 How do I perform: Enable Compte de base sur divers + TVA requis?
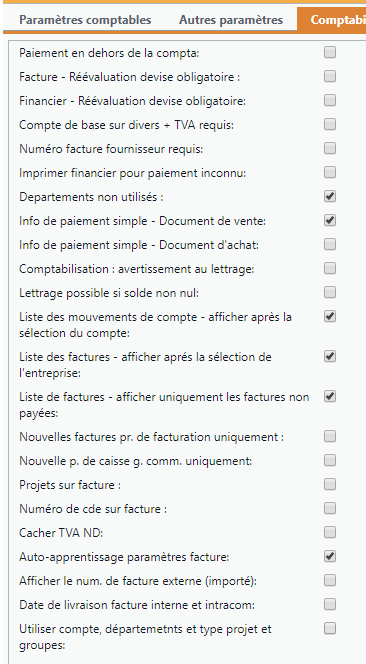tap(330, 124)
